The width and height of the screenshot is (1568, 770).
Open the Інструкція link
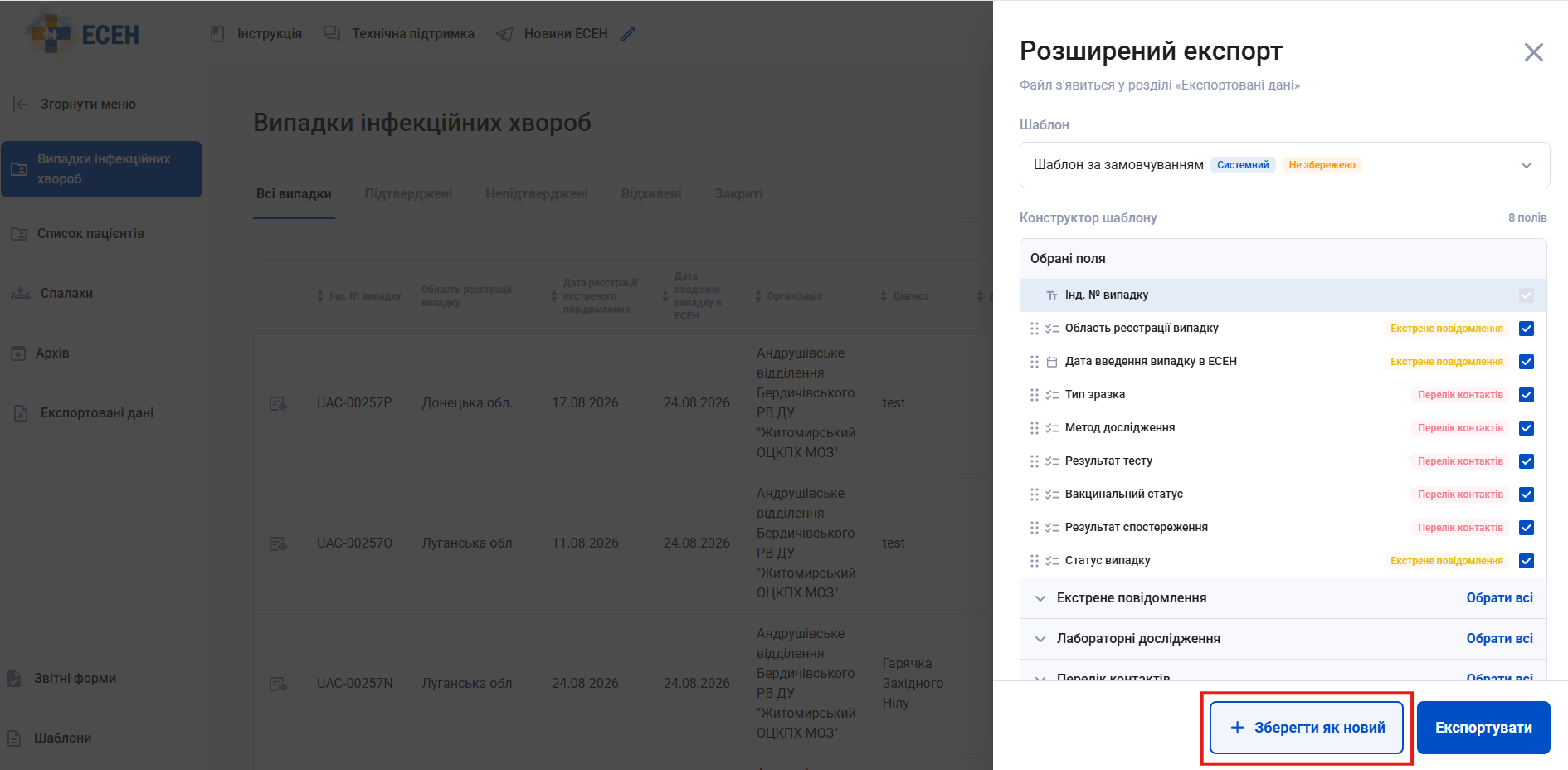[x=270, y=34]
